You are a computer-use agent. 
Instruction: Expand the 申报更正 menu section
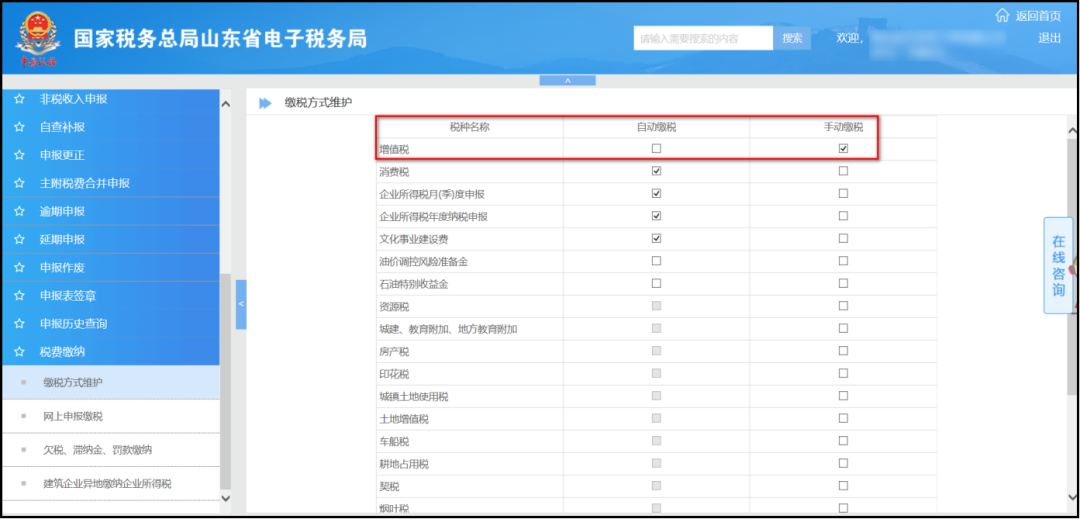point(110,156)
